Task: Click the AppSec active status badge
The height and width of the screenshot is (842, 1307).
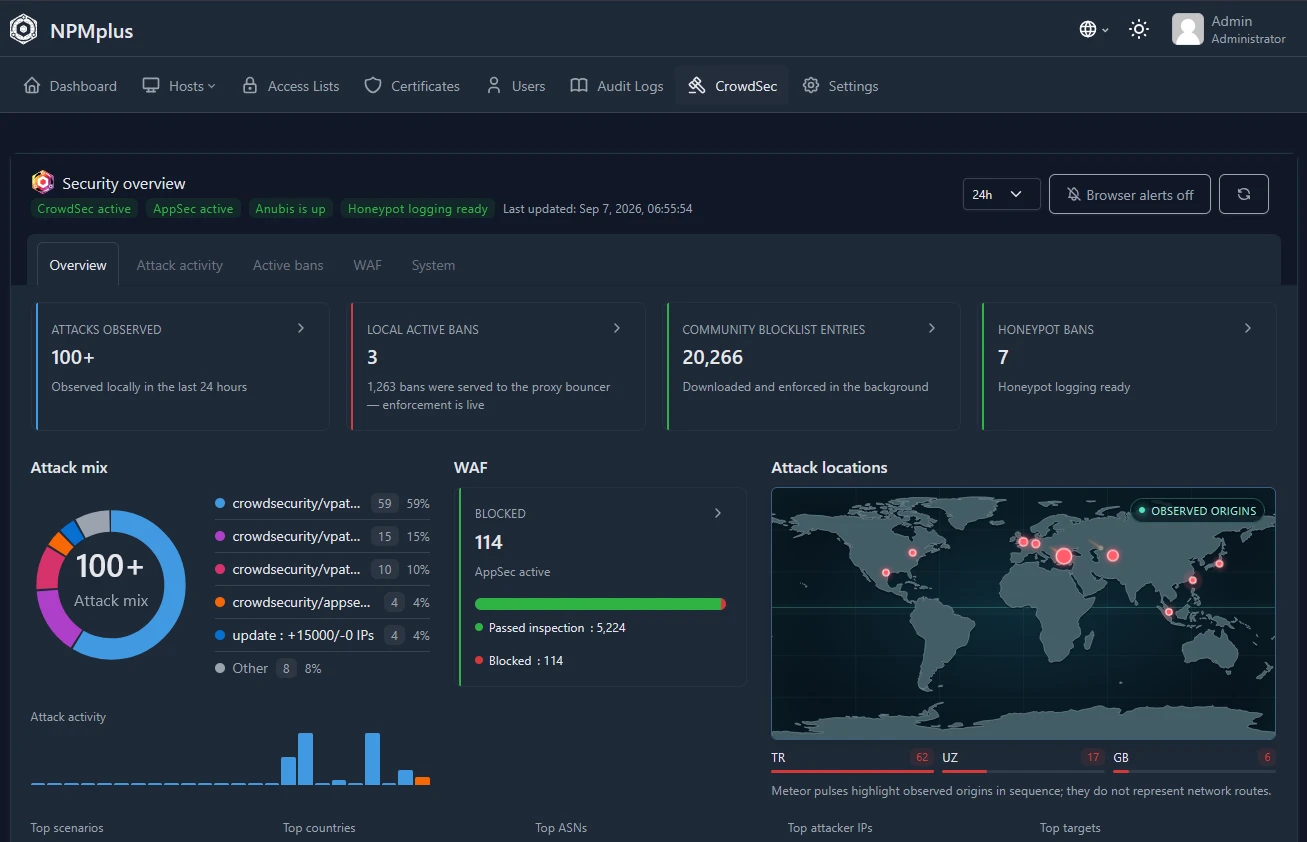Action: point(193,209)
